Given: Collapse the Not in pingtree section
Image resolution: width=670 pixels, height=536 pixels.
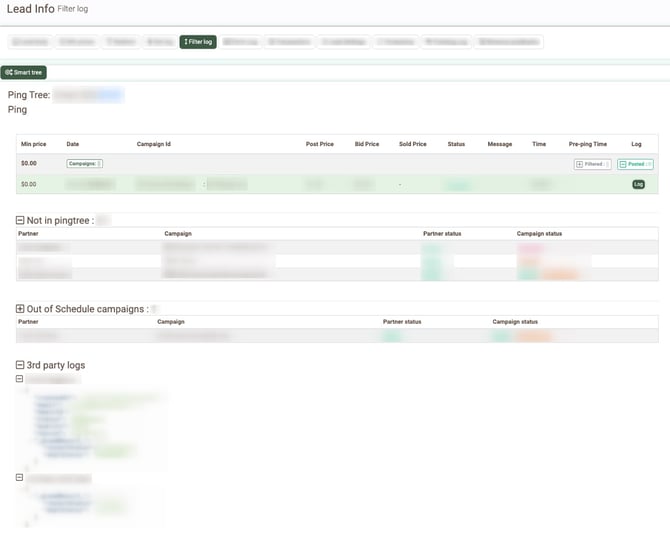Looking at the screenshot, I should [21, 220].
